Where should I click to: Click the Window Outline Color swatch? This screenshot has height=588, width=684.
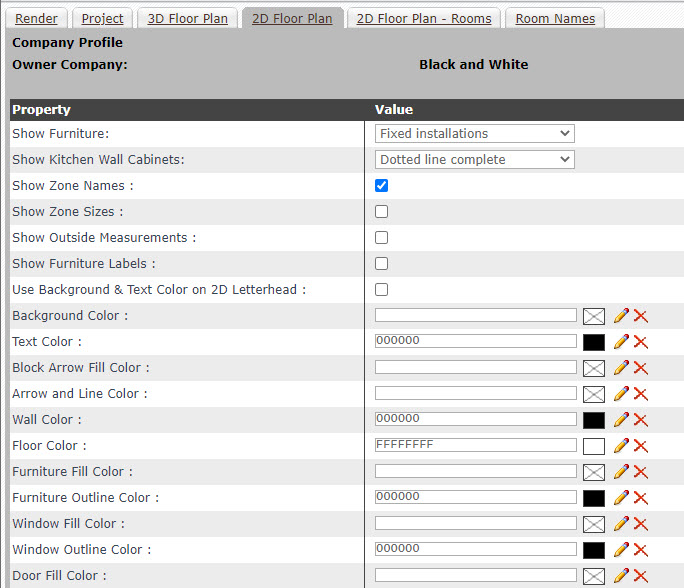[594, 550]
